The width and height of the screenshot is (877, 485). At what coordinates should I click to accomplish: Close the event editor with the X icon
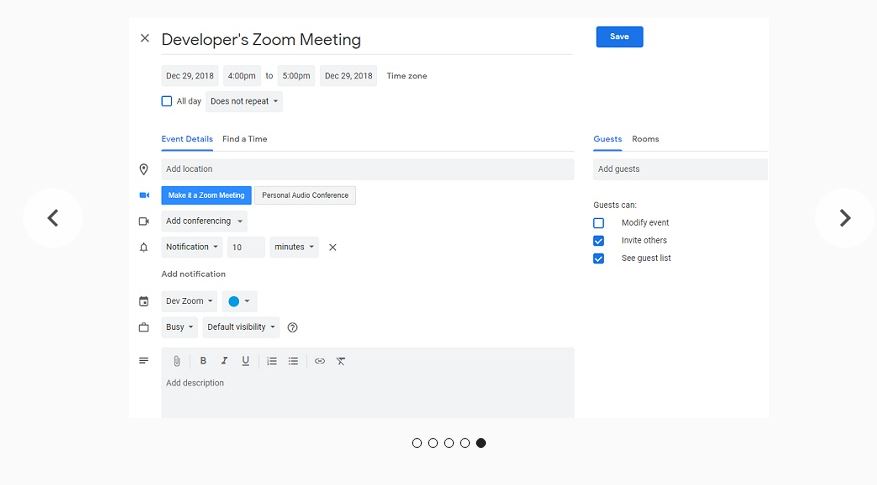[145, 38]
